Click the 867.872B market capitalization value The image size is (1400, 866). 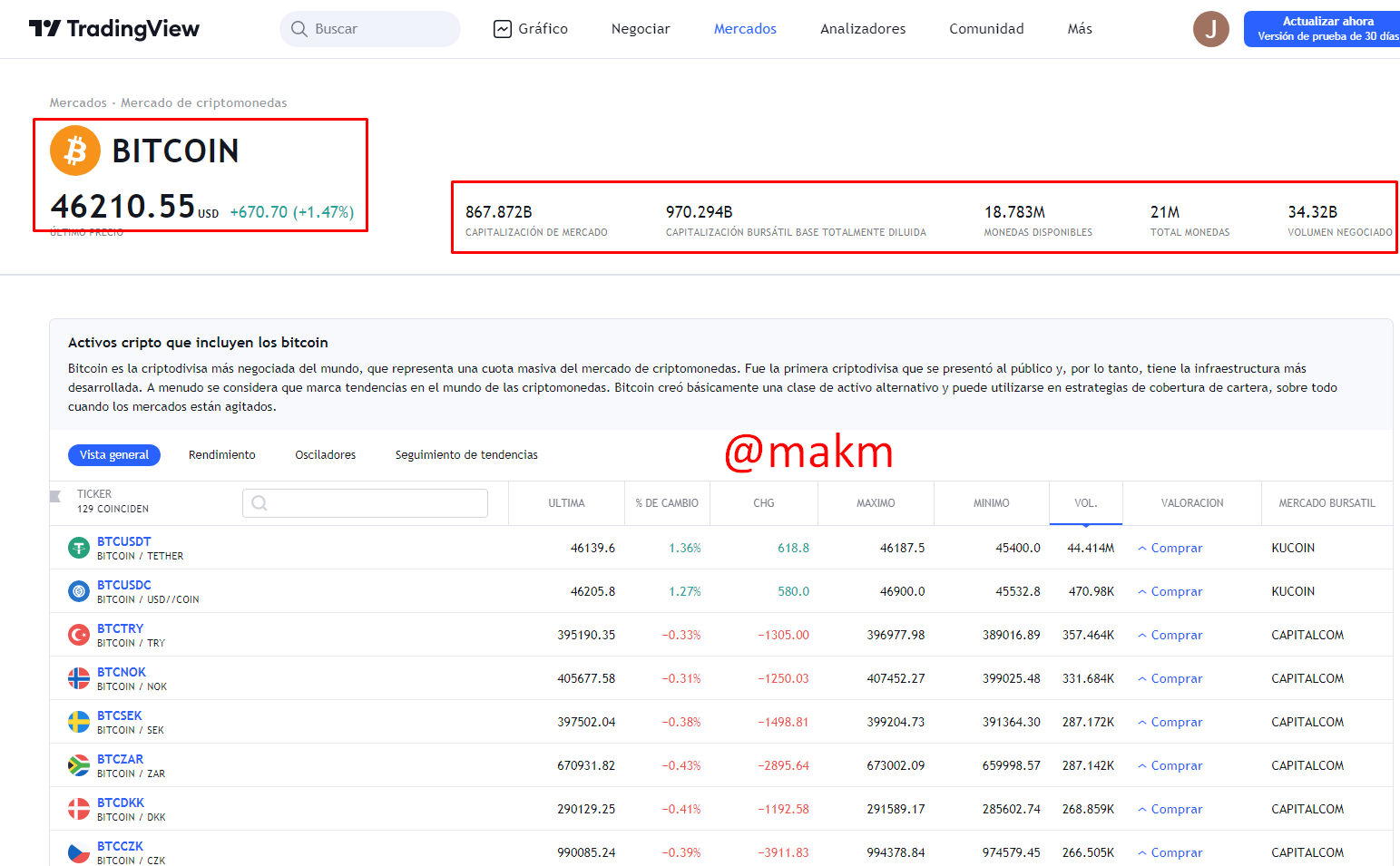pos(499,212)
